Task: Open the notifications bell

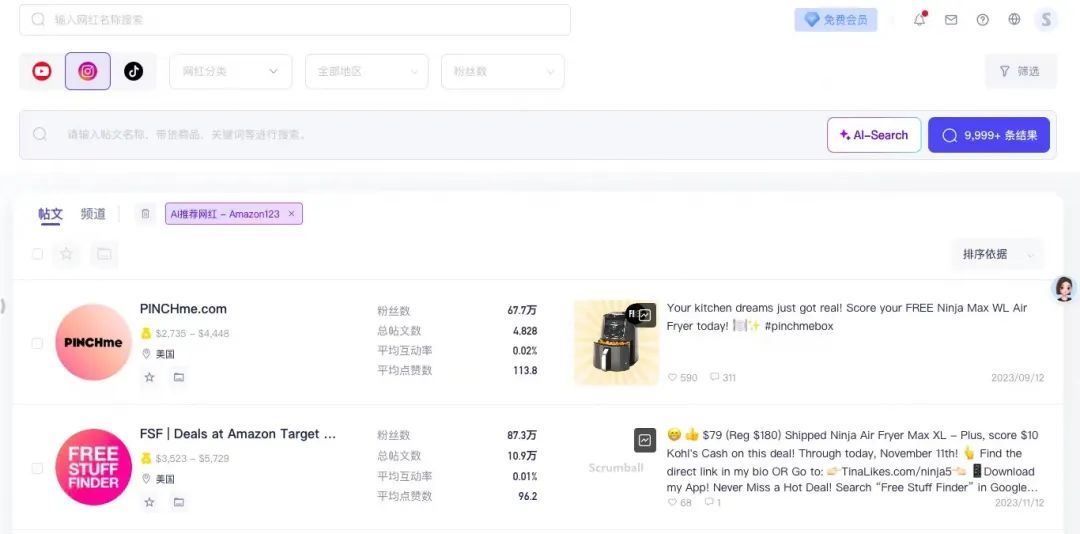Action: (x=919, y=20)
